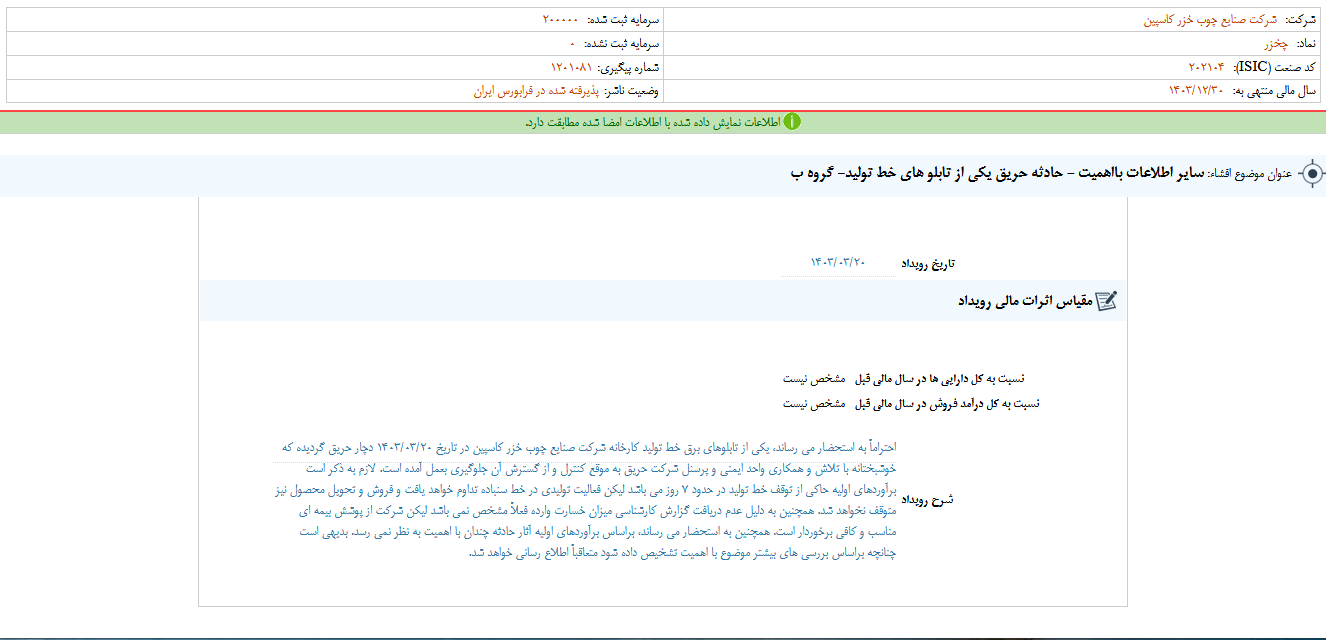The width and height of the screenshot is (1326, 640).
Task: Click inside the blue event description paragraph
Action: click(x=590, y=500)
